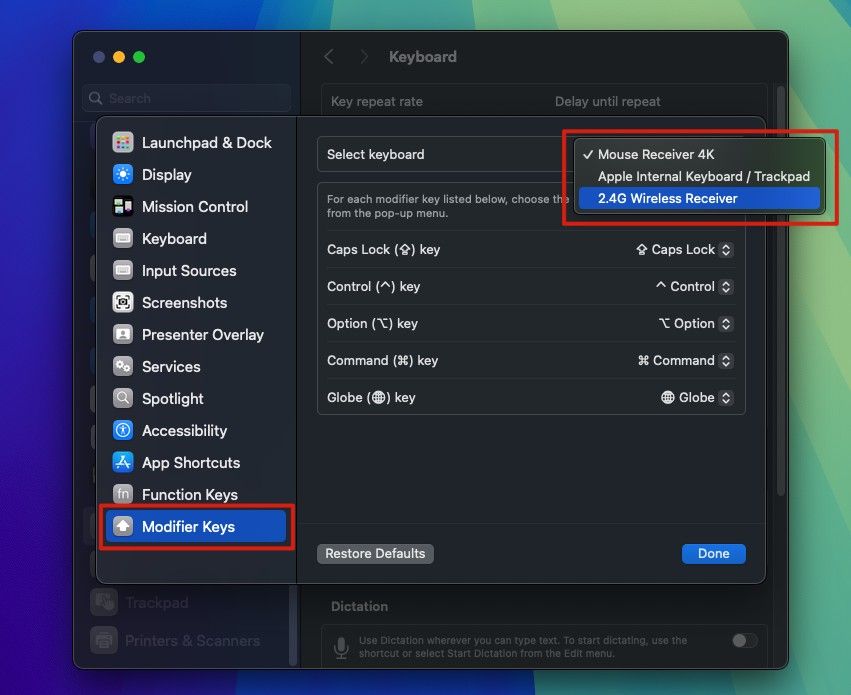The width and height of the screenshot is (851, 695).
Task: Click the "Delay until repeat" label
Action: tap(607, 101)
